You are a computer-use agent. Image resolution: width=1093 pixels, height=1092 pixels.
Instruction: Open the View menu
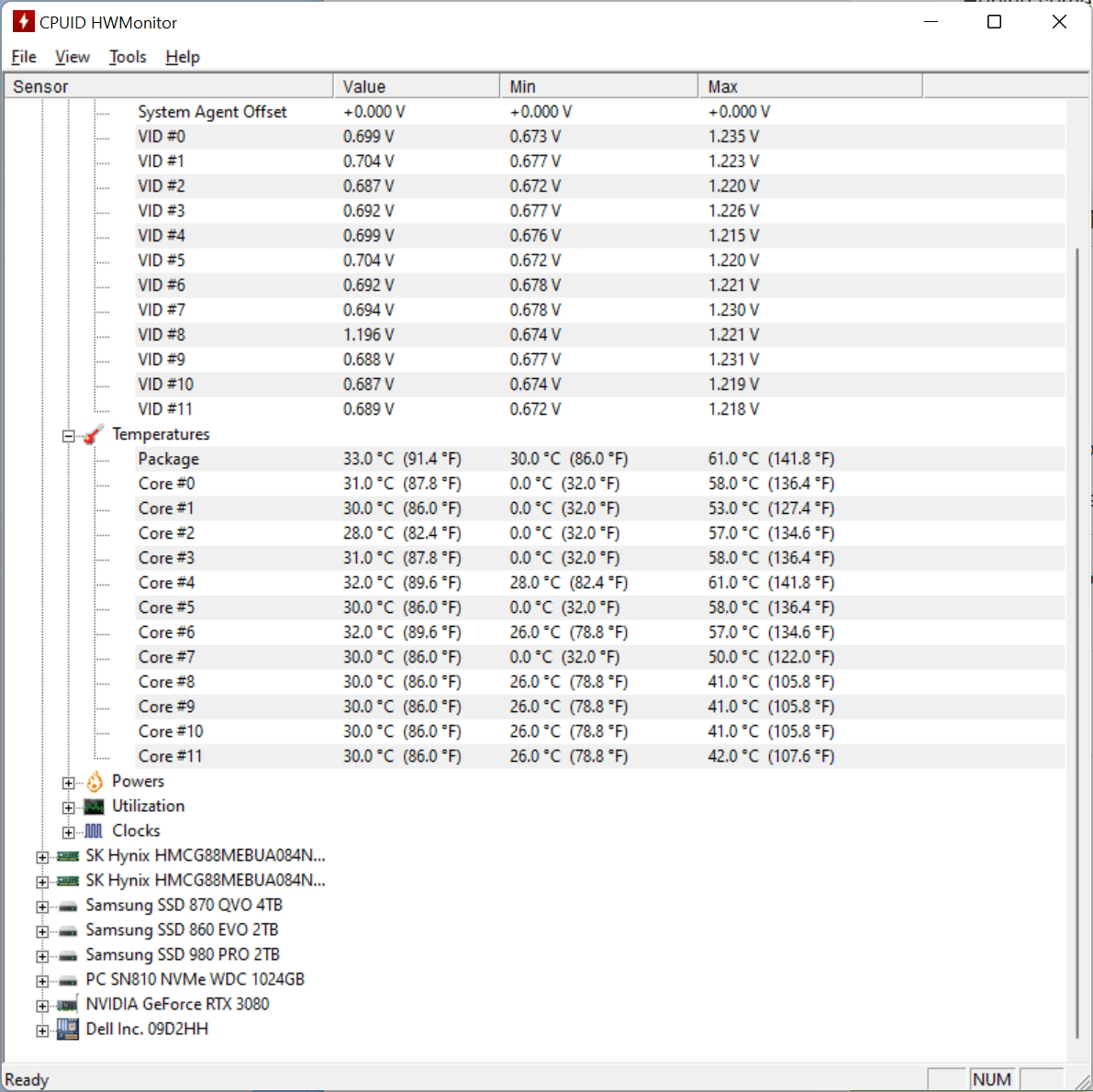pyautogui.click(x=72, y=57)
